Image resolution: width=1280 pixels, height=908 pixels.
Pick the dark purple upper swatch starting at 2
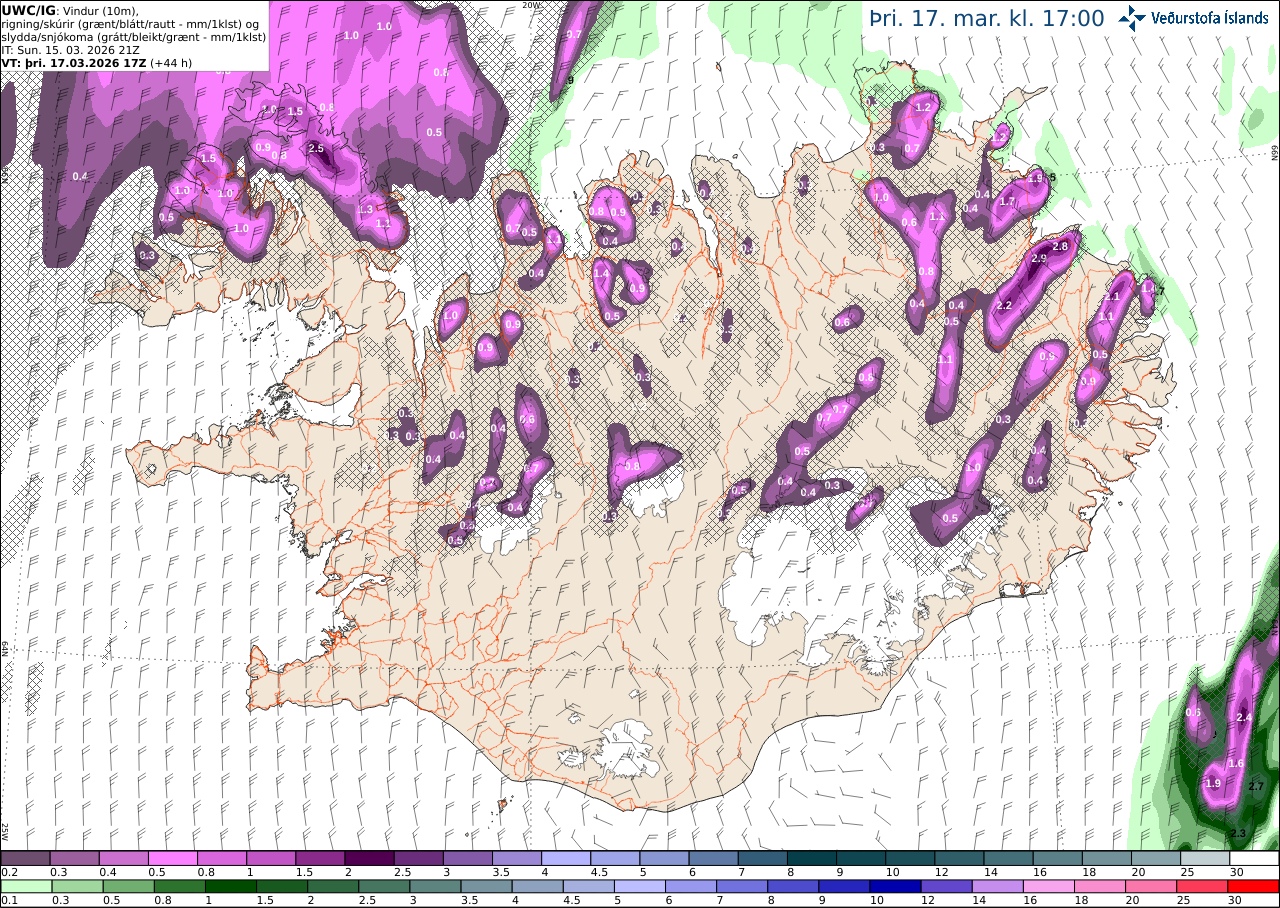[x=369, y=858]
